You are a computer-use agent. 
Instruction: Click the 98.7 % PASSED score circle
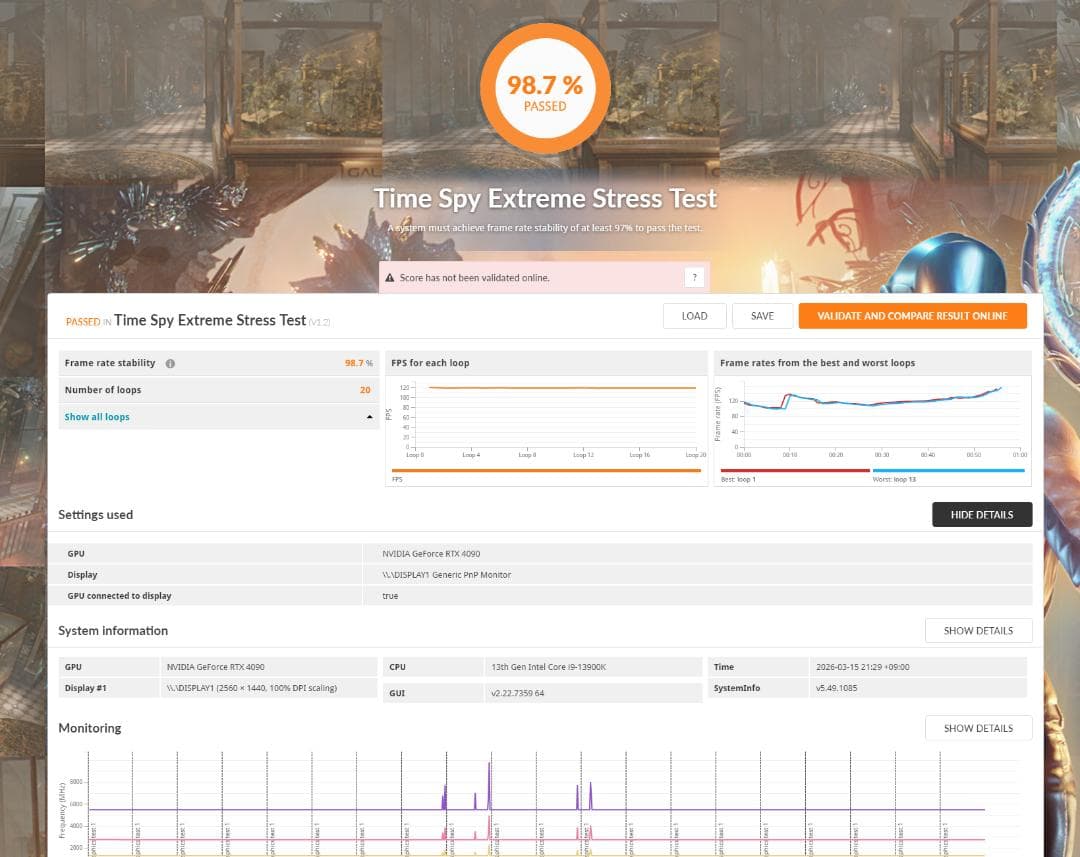pyautogui.click(x=545, y=88)
